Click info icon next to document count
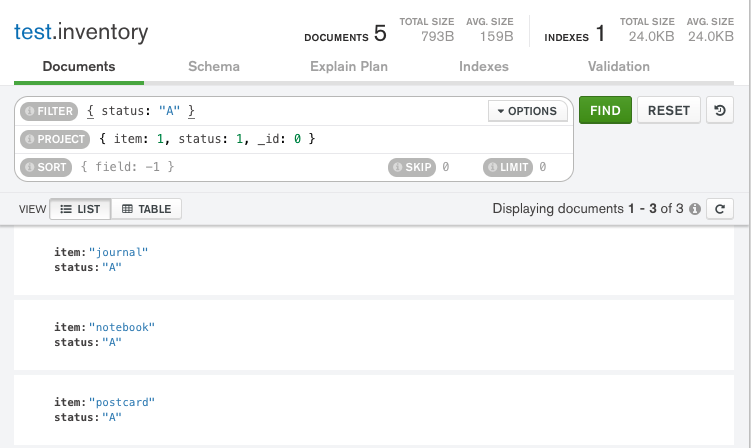Image resolution: width=751 pixels, height=448 pixels. [x=694, y=209]
